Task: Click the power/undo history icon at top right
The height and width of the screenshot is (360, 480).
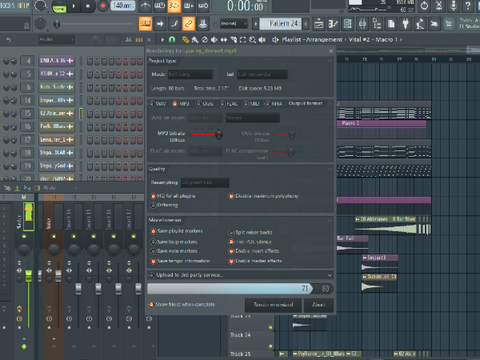Action: tap(424, 5)
